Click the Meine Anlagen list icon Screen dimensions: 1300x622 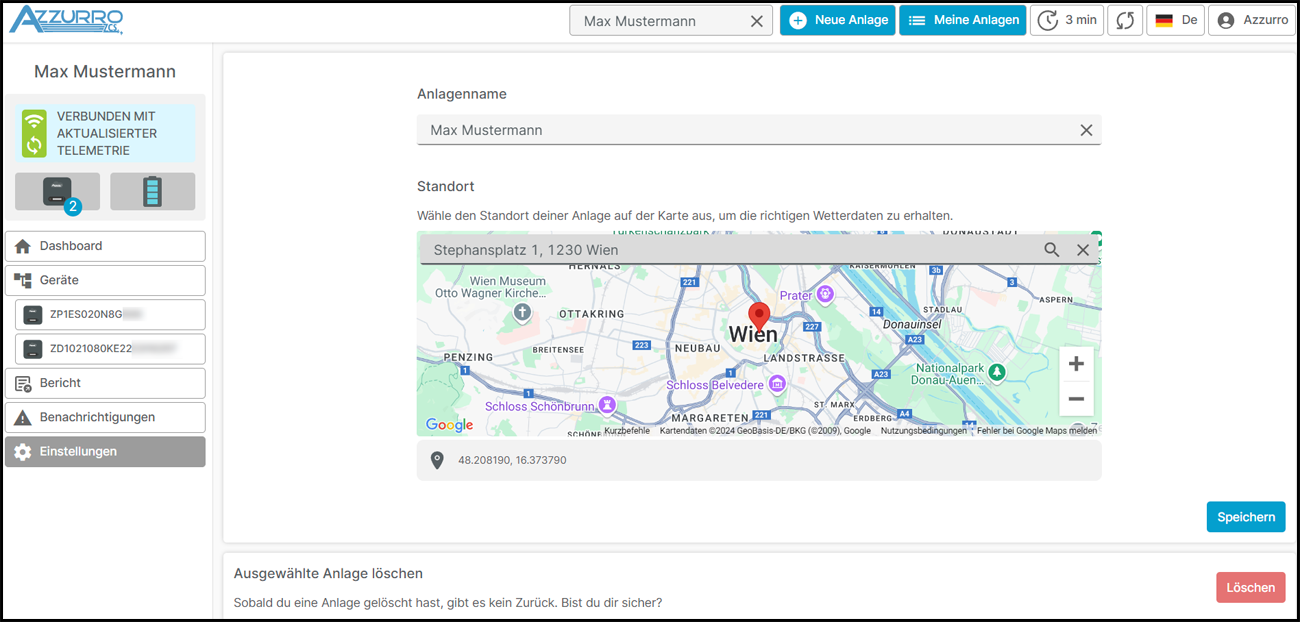click(x=917, y=20)
